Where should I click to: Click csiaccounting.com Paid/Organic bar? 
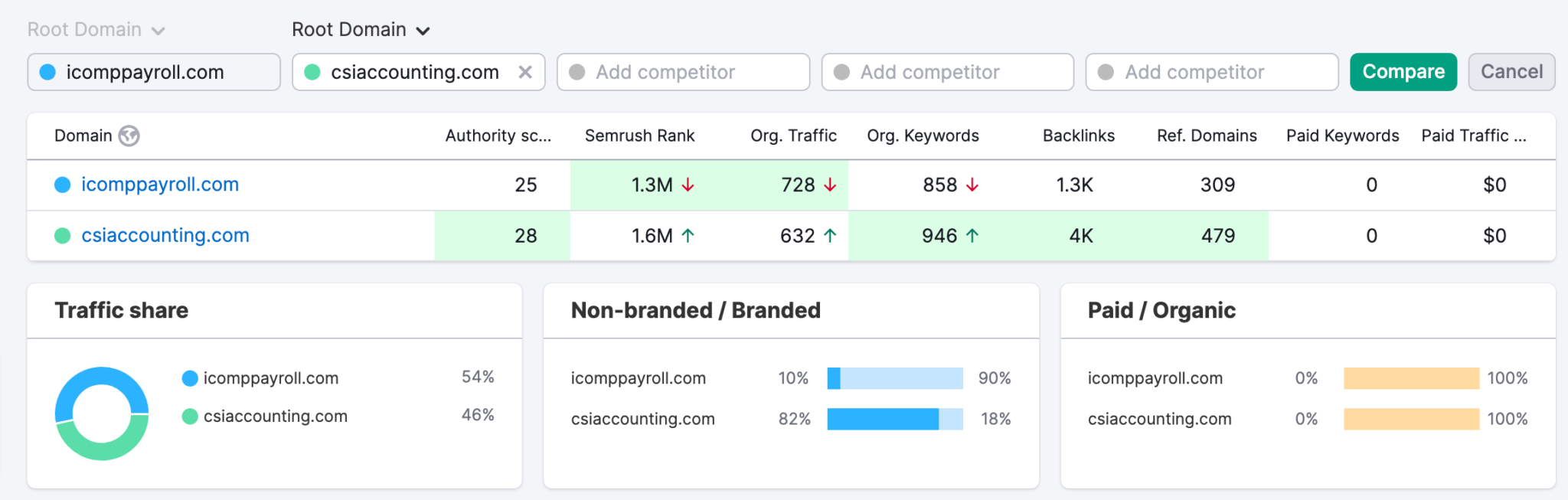pos(1412,419)
